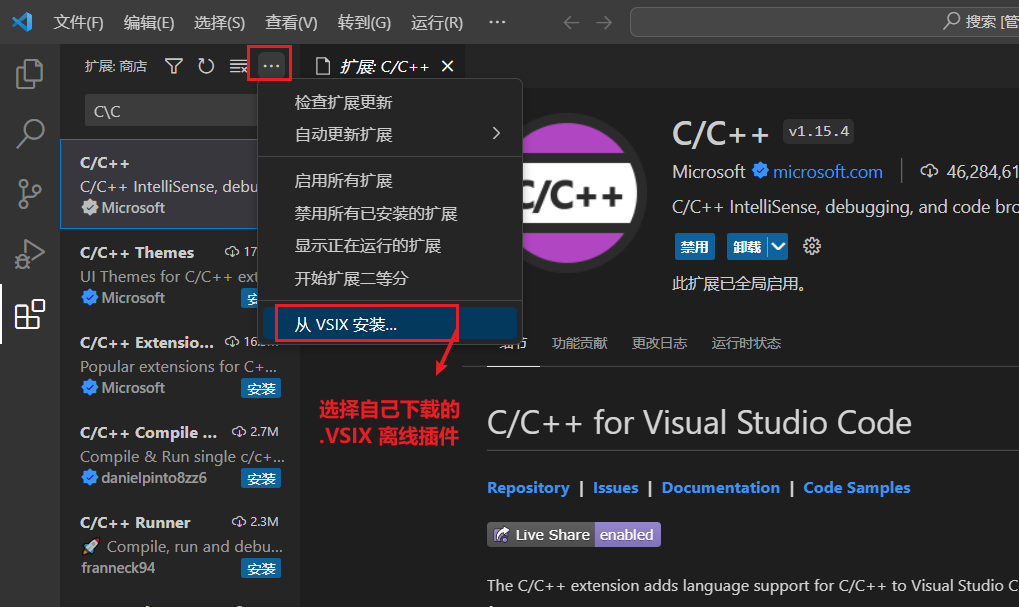Click the 卸载 button
Image resolution: width=1019 pixels, height=607 pixels.
pyautogui.click(x=747, y=247)
